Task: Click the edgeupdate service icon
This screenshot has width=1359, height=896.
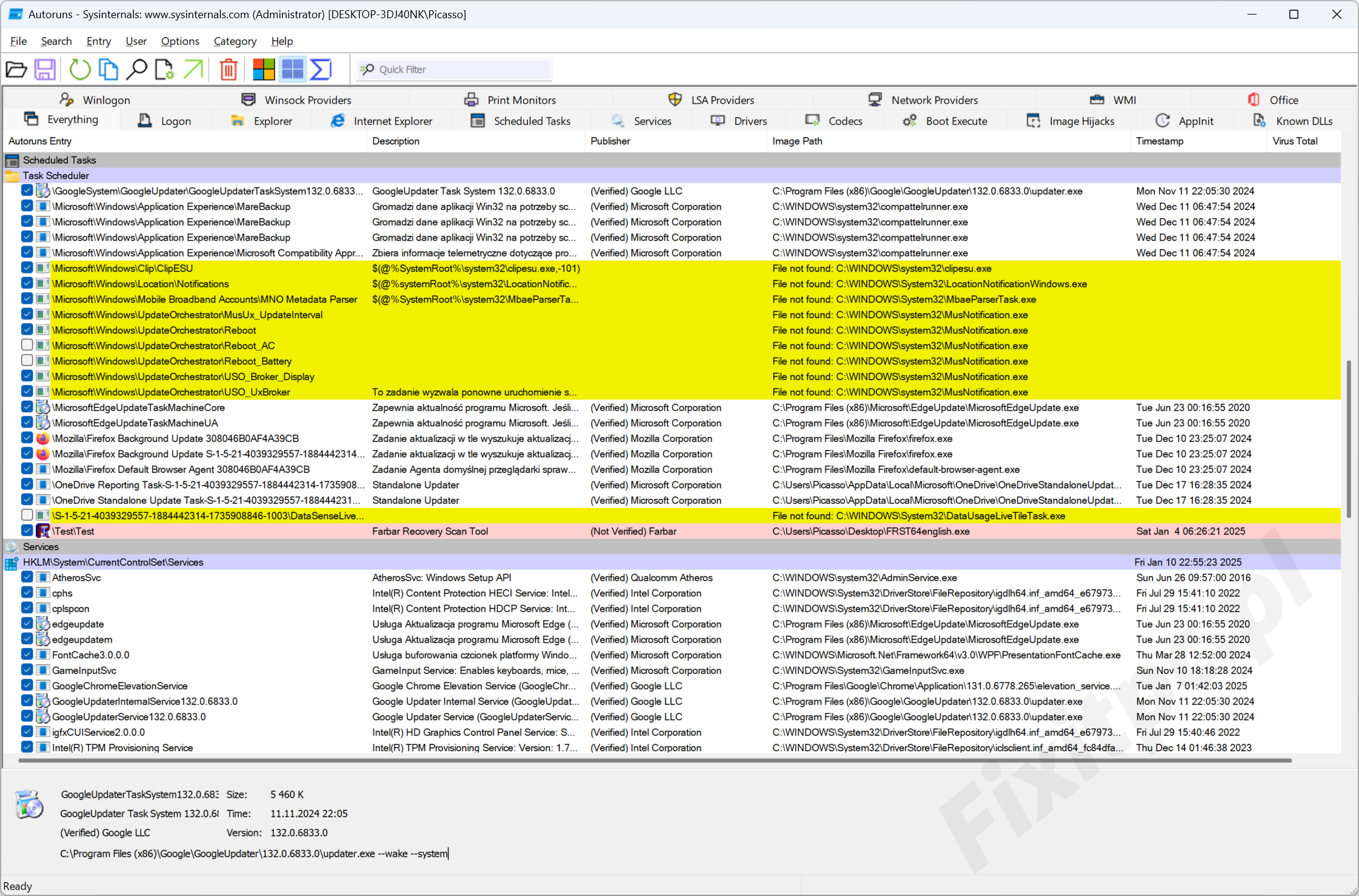Action: 42,624
